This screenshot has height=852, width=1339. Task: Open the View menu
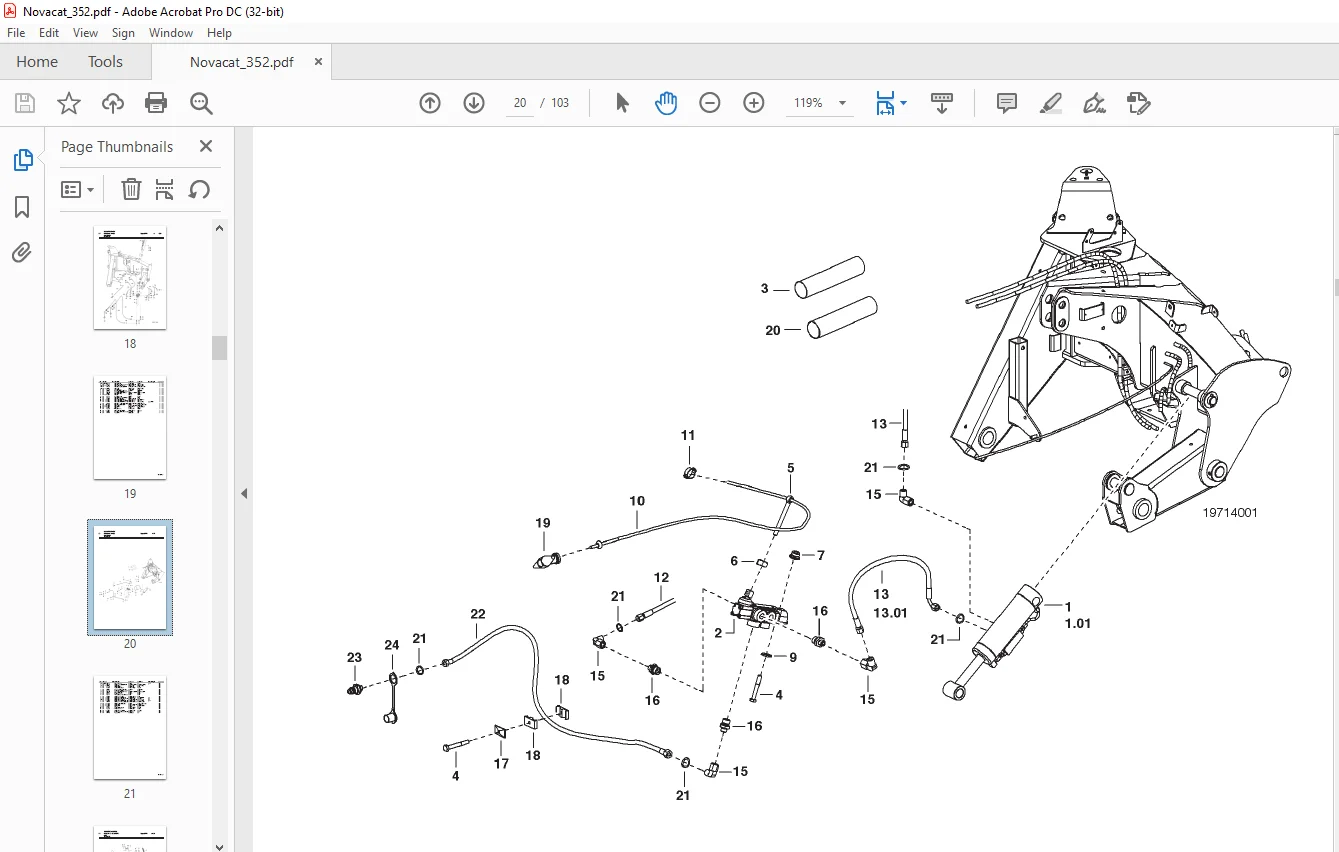click(85, 33)
